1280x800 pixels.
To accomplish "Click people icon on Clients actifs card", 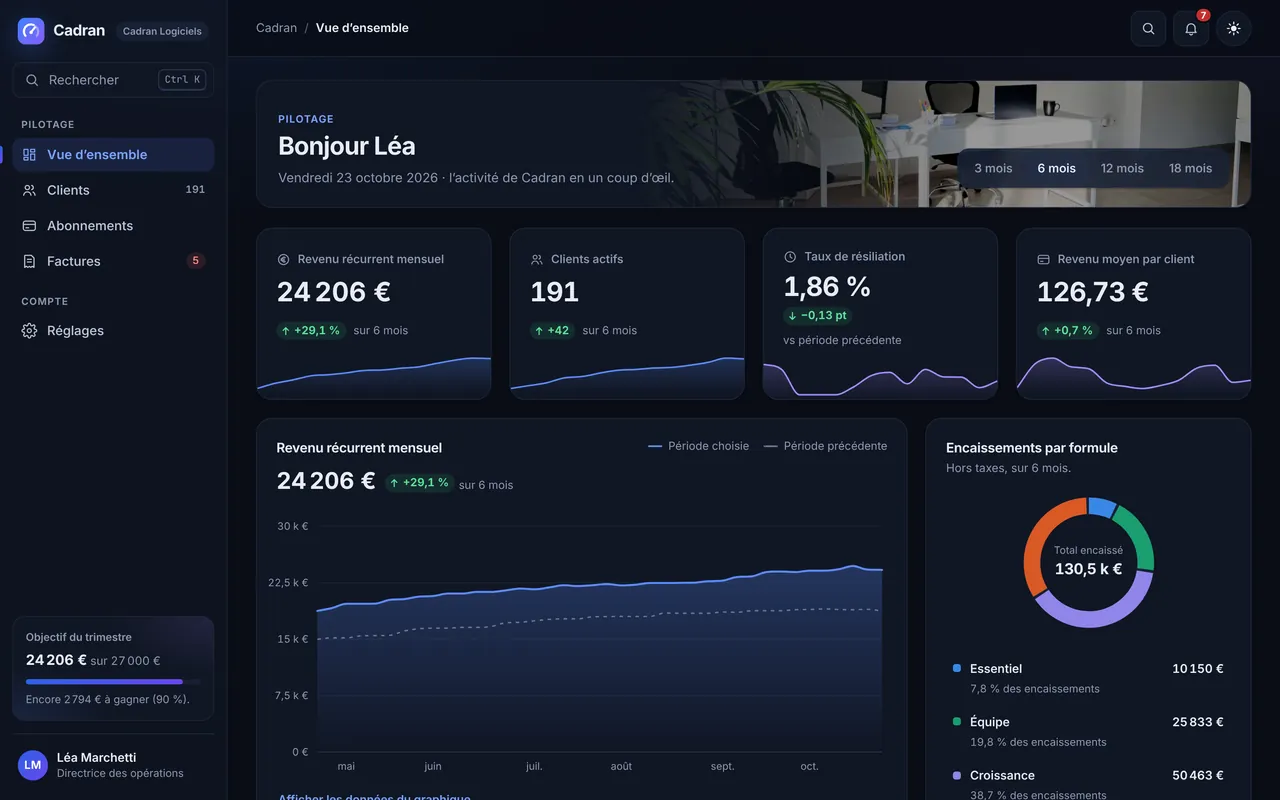I will point(537,259).
